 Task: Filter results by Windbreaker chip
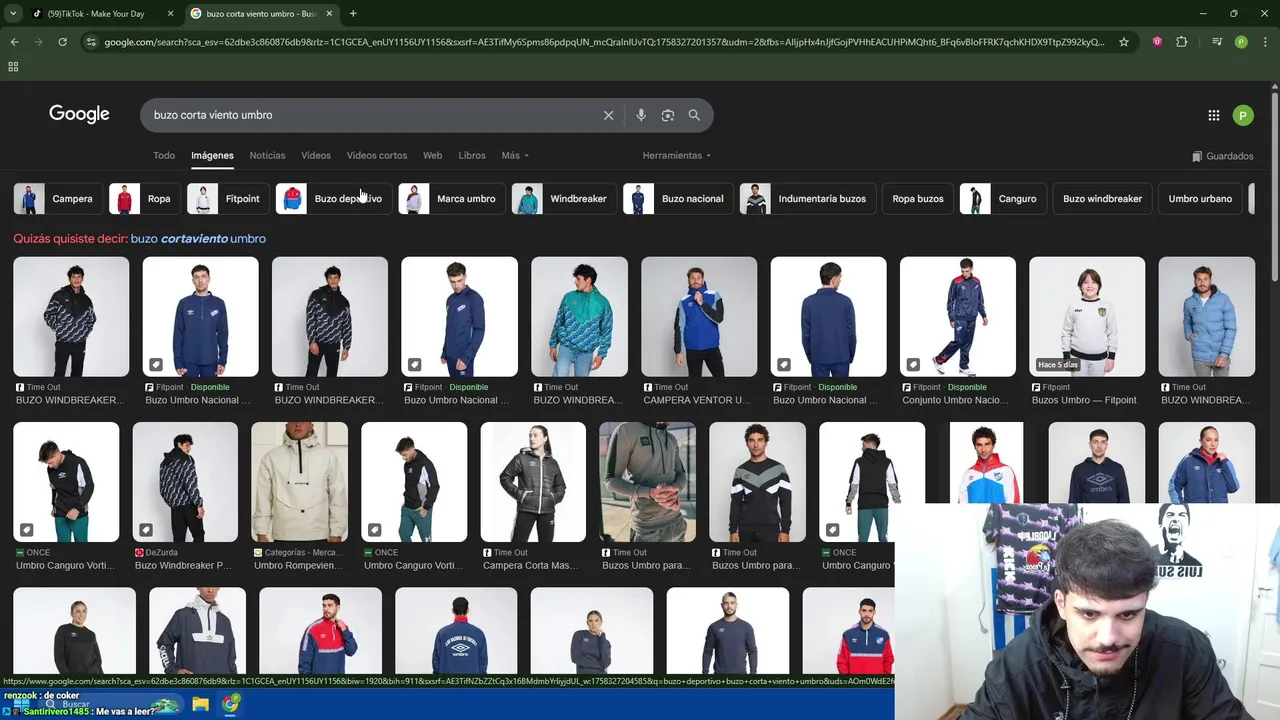(x=562, y=199)
